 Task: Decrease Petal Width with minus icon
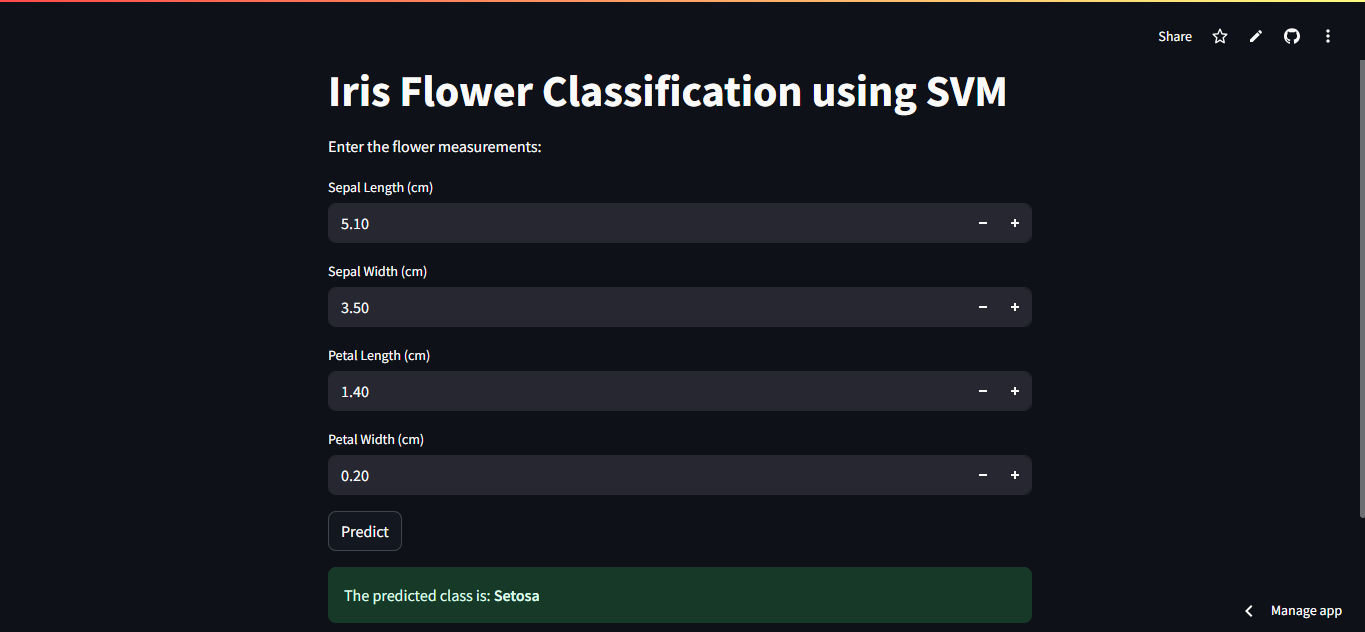(x=983, y=475)
